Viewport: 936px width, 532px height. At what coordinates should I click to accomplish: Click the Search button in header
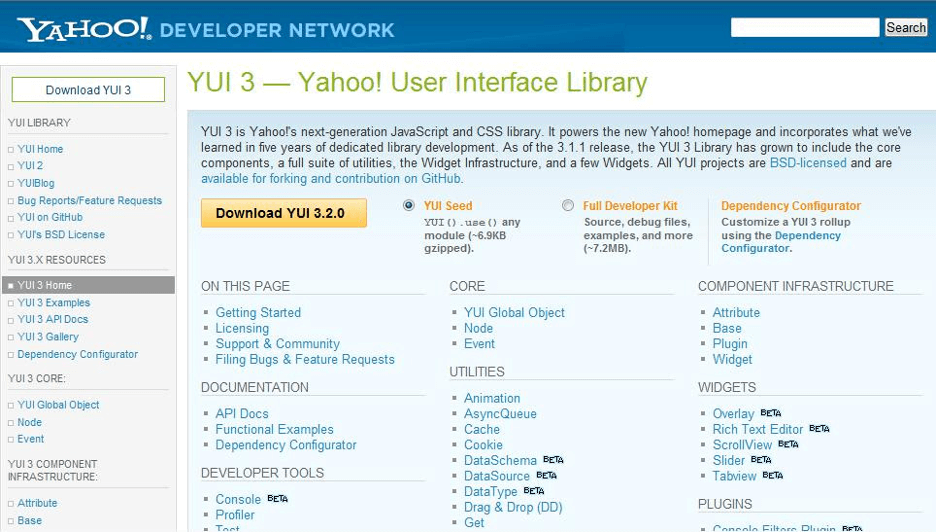(906, 27)
